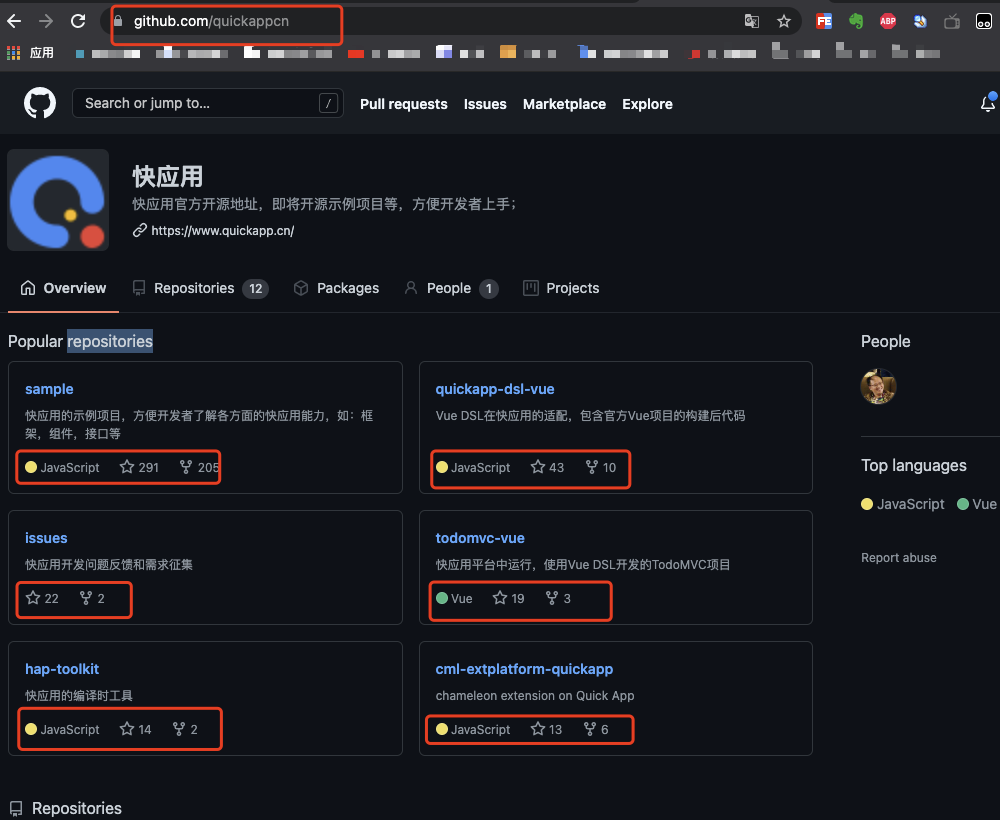Screen dimensions: 1000x820
Task: Click star count 19 on todomvc-vue
Action: 518,598
